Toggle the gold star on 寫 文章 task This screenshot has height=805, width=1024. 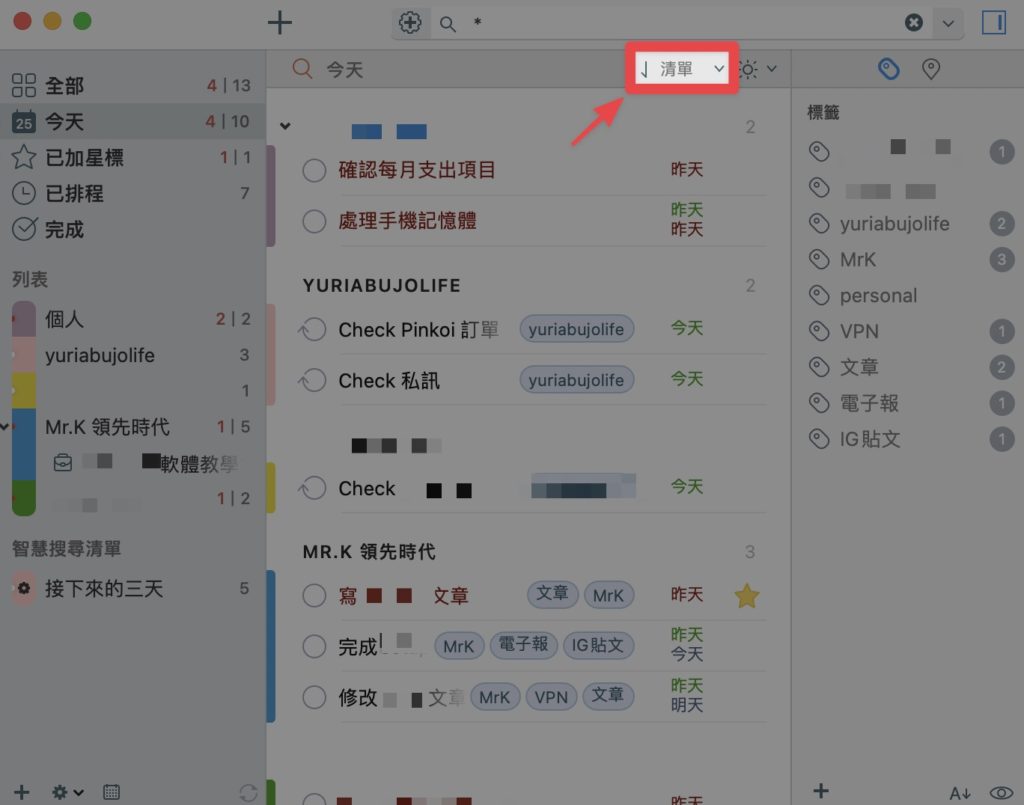(746, 596)
